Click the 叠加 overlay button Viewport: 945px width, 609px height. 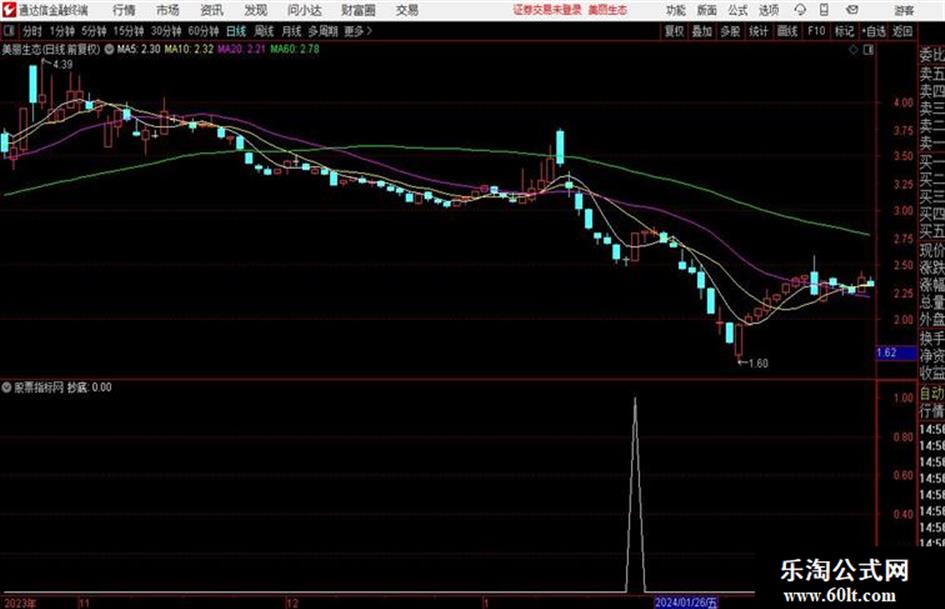[x=702, y=31]
